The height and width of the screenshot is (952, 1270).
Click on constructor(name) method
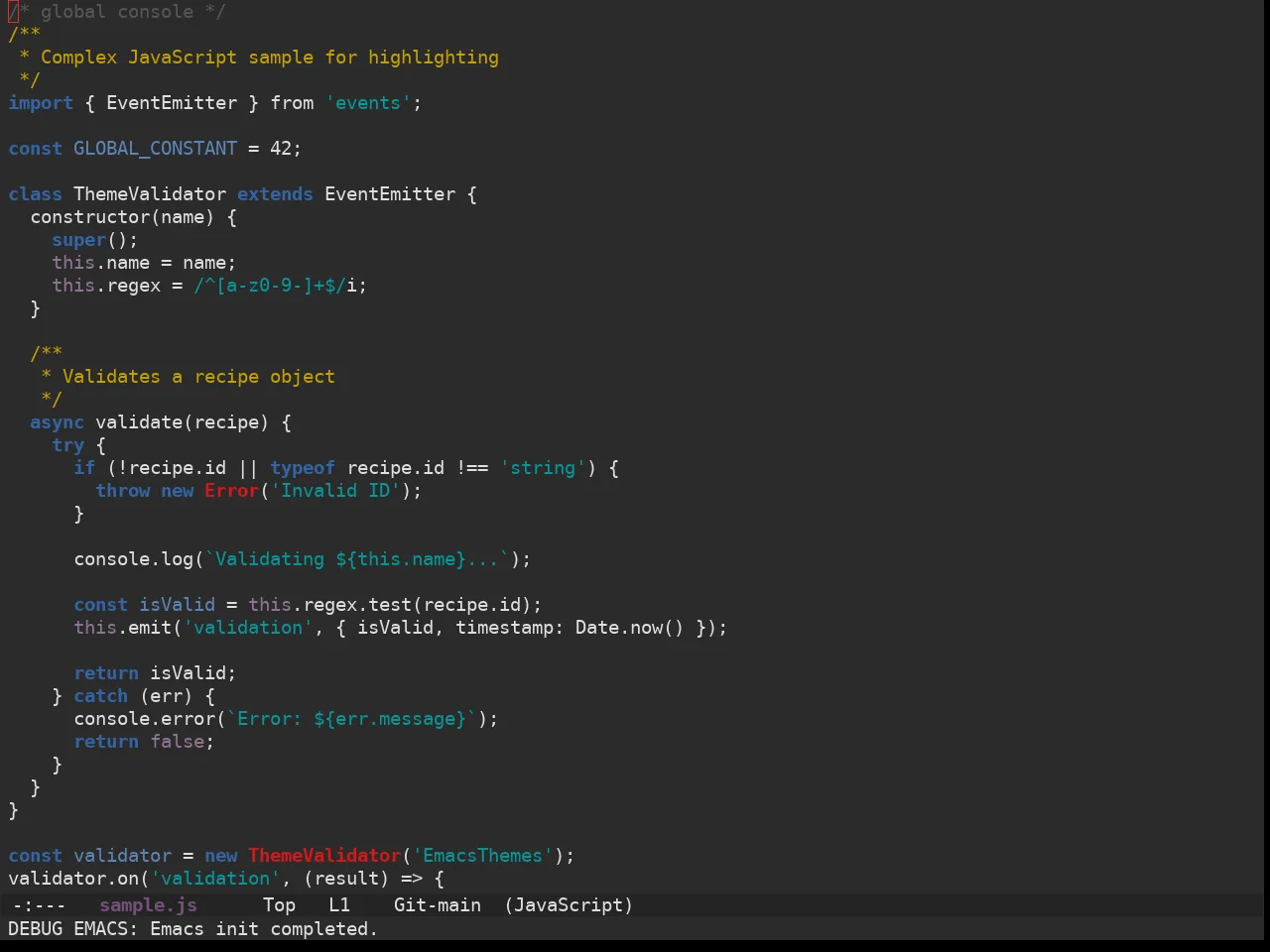[x=122, y=217]
